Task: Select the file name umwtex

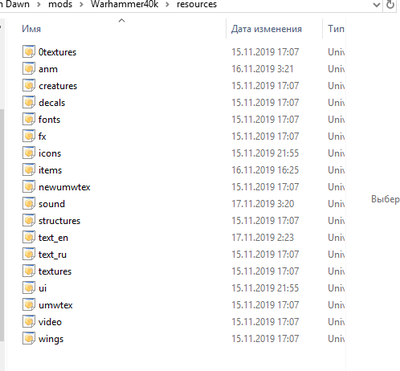Action: point(55,305)
